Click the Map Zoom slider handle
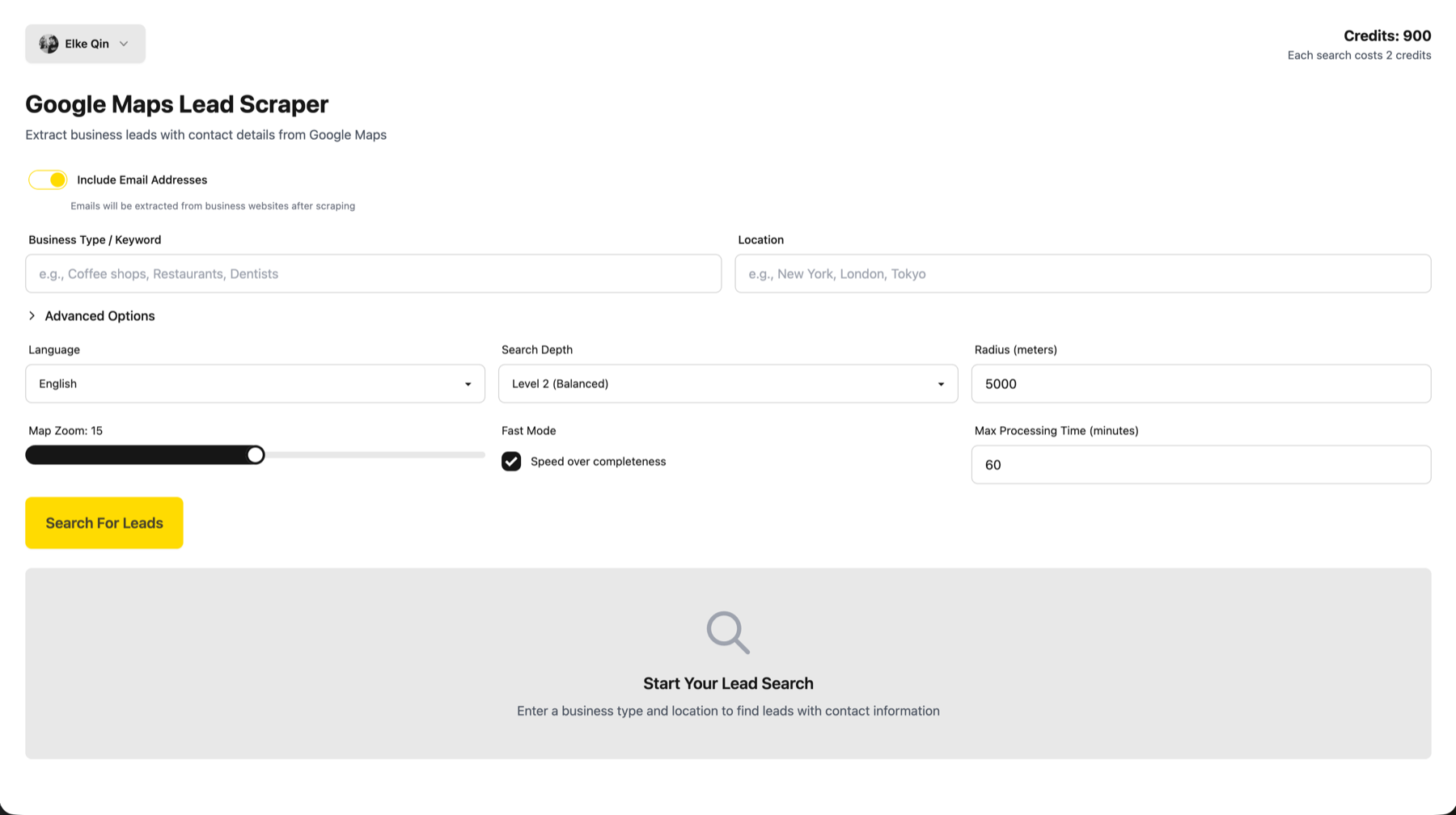Viewport: 1456px width, 815px height. coord(255,454)
